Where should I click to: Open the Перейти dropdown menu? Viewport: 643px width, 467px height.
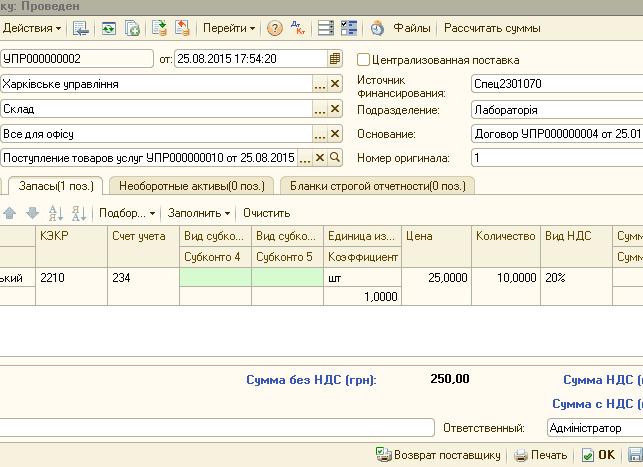point(229,28)
